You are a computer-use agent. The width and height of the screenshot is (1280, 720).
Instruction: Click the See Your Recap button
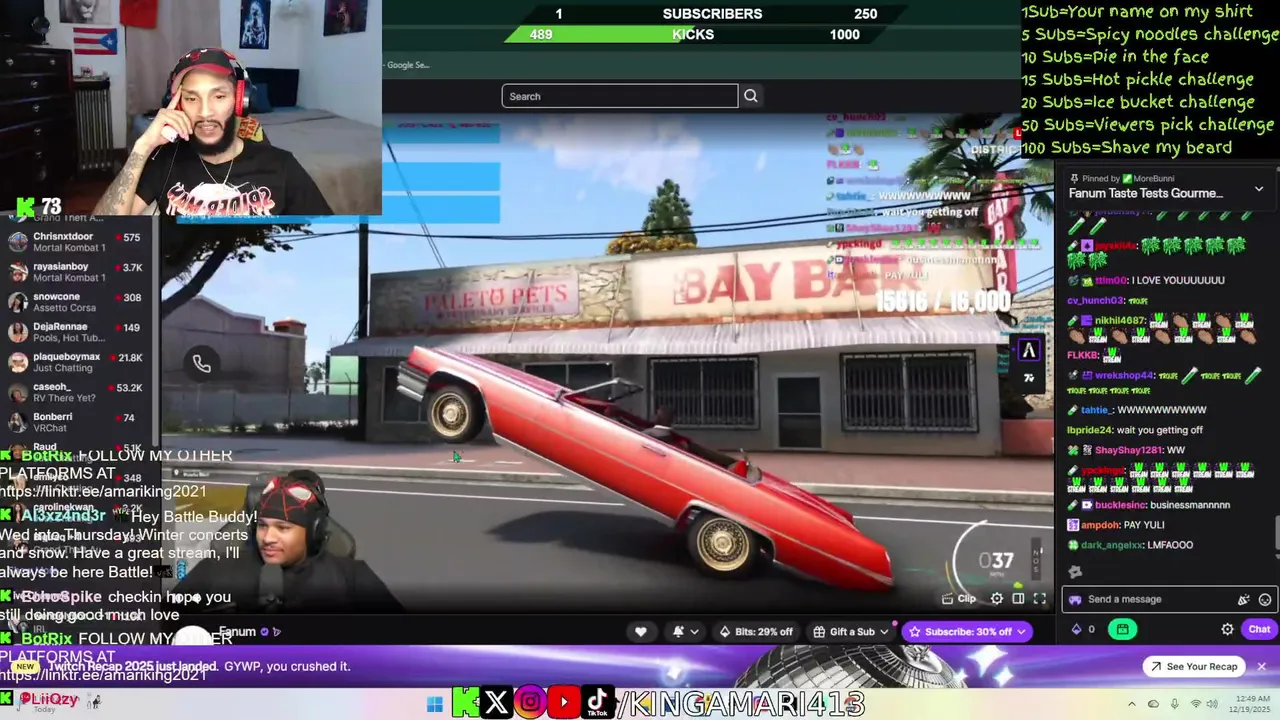[1193, 666]
